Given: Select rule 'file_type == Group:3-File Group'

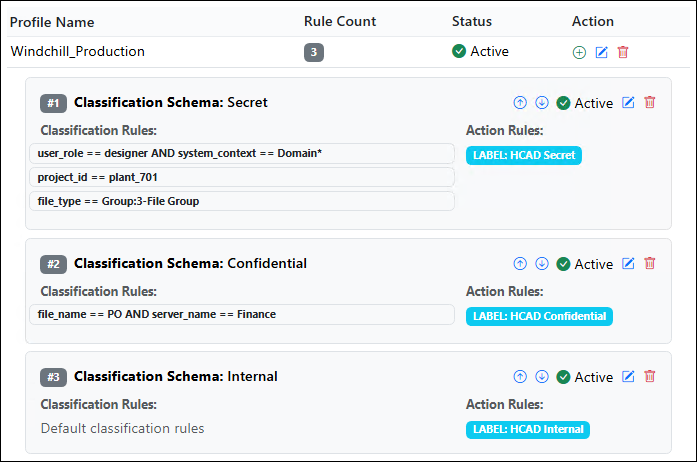Looking at the screenshot, I should click(242, 201).
